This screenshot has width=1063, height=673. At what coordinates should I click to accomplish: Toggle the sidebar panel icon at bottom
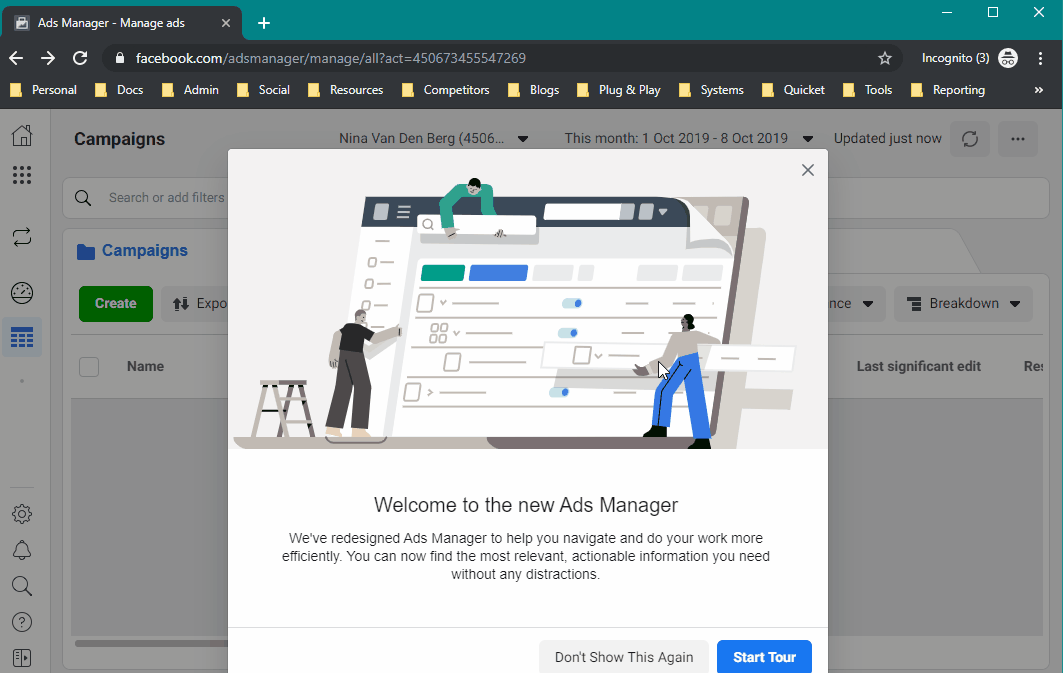(x=22, y=657)
